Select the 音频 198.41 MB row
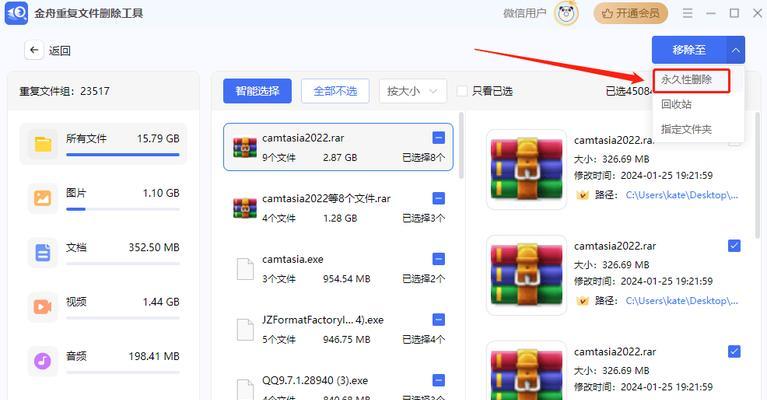Viewport: 767px width, 400px height. [x=103, y=361]
